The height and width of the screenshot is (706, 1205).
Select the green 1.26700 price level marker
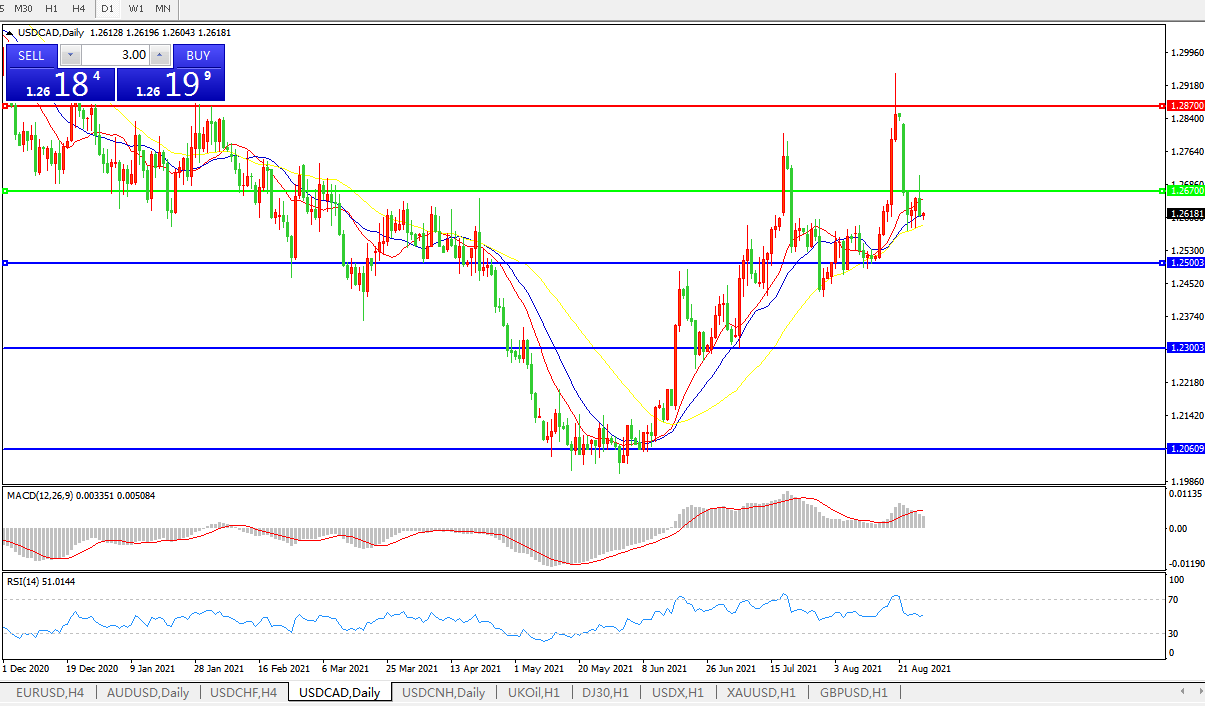point(1184,190)
